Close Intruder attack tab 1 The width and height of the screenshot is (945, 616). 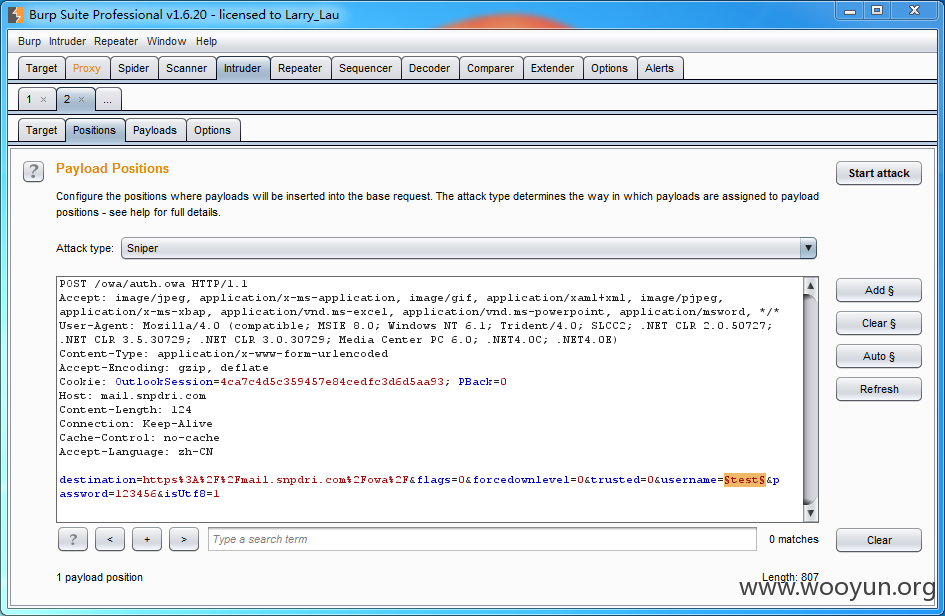(43, 99)
